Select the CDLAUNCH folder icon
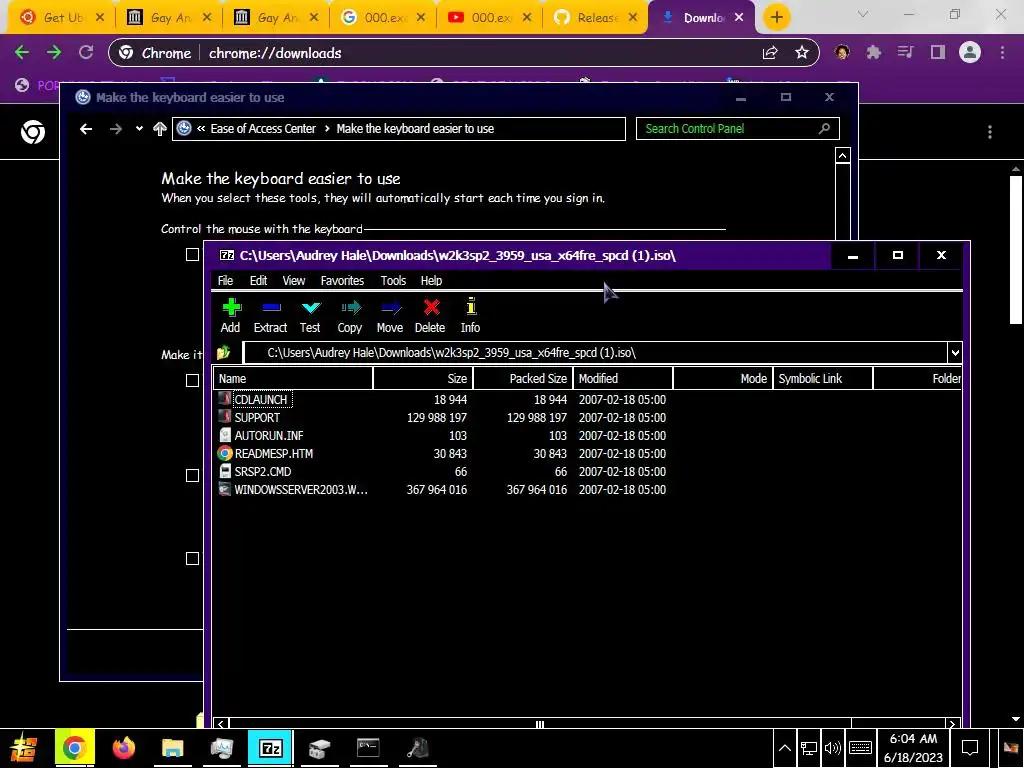 click(x=225, y=399)
